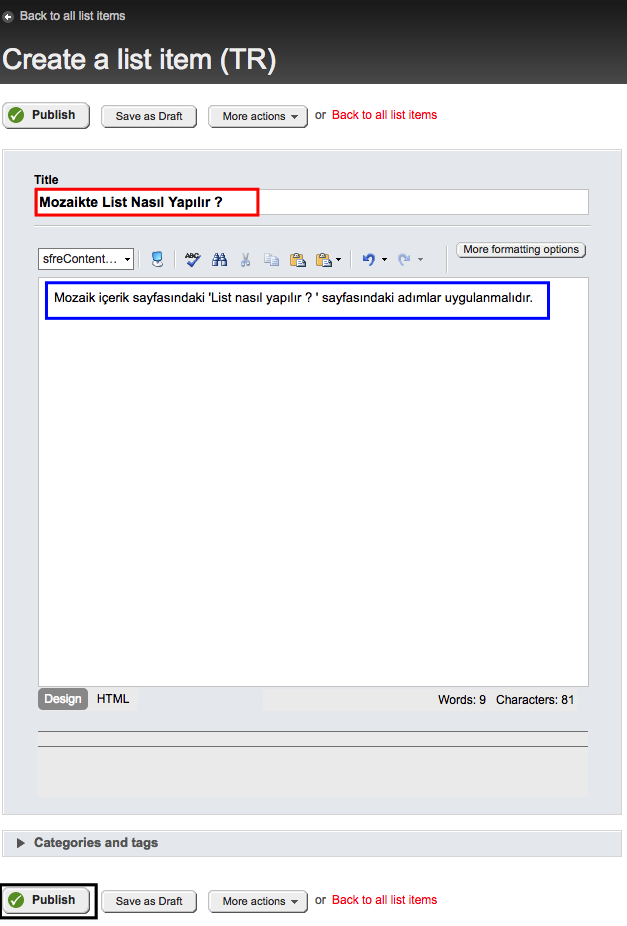Screen dimensions: 627x926
Task: Click the header 'Back to all list items' arrow link
Action: [64, 16]
